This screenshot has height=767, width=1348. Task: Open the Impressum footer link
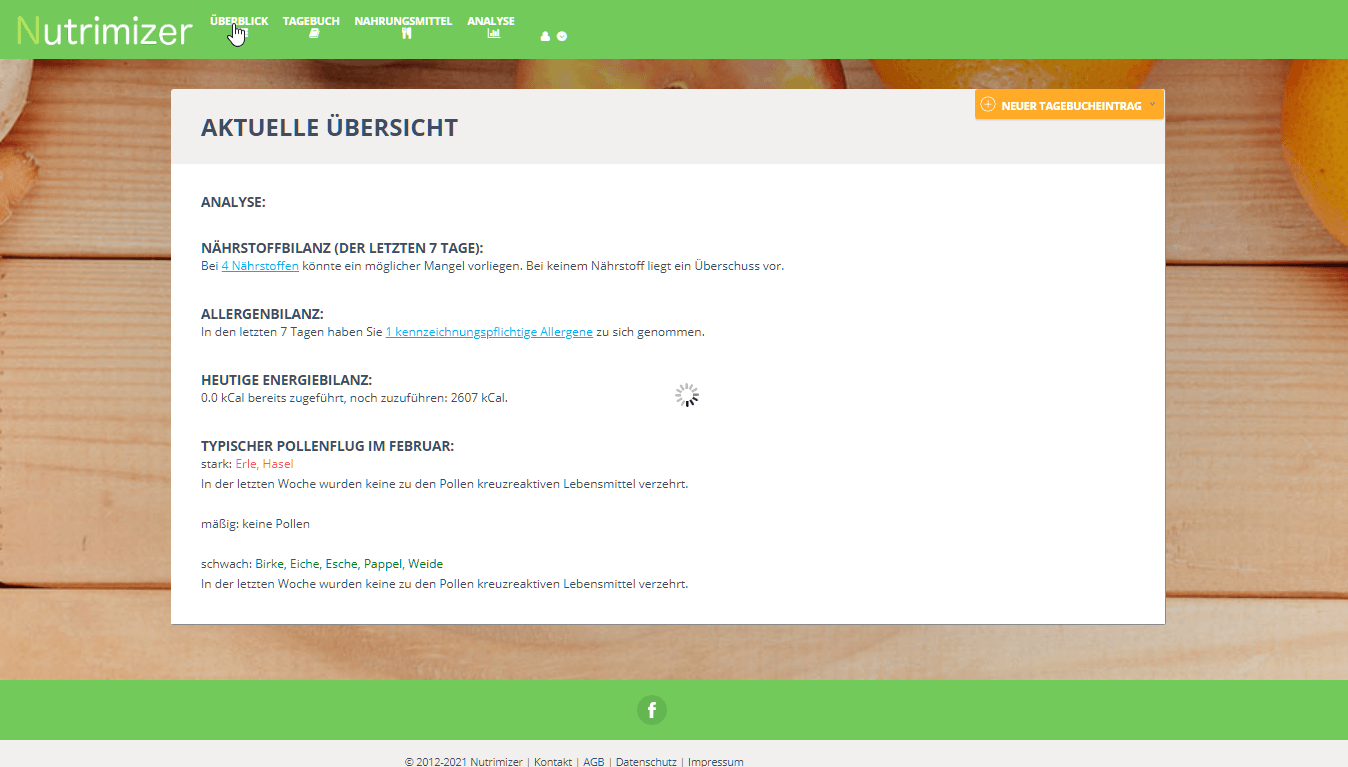(715, 762)
